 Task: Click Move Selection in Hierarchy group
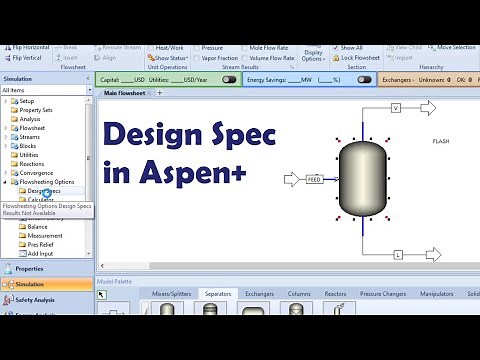[x=452, y=48]
